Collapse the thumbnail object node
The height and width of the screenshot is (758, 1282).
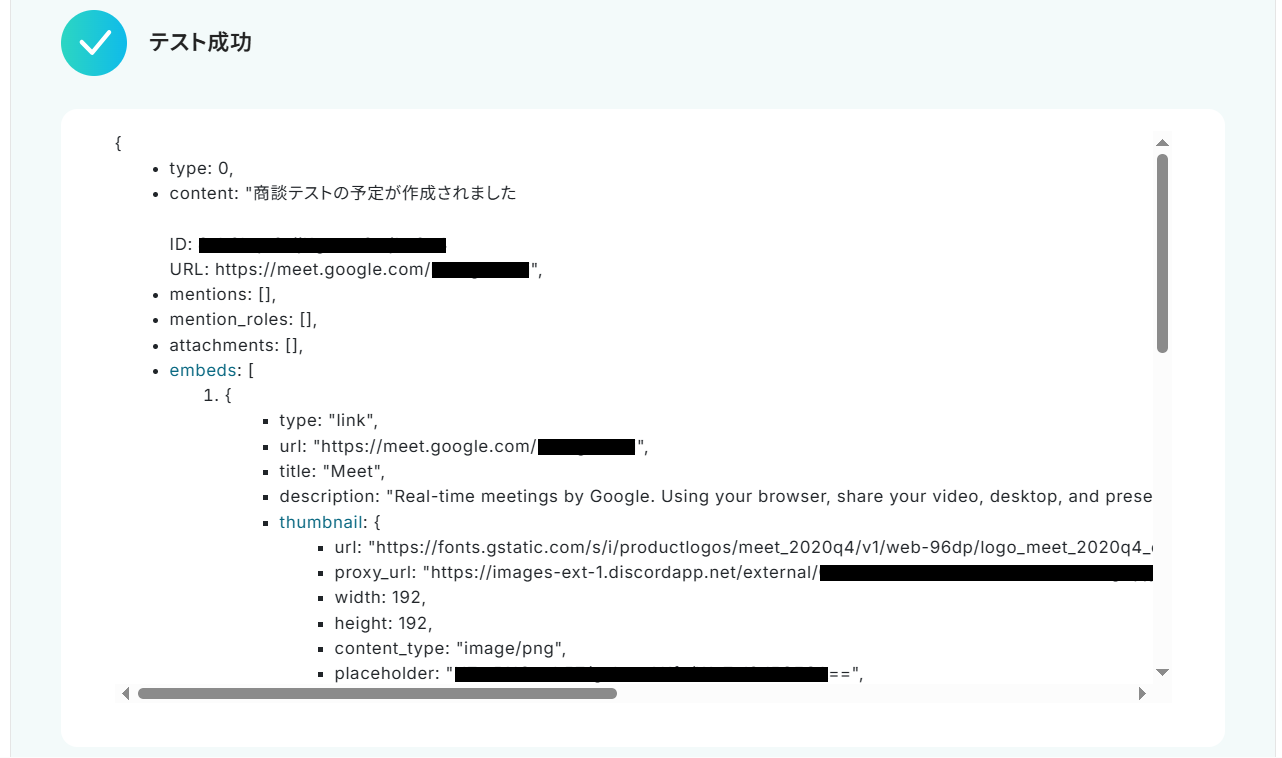(313, 522)
